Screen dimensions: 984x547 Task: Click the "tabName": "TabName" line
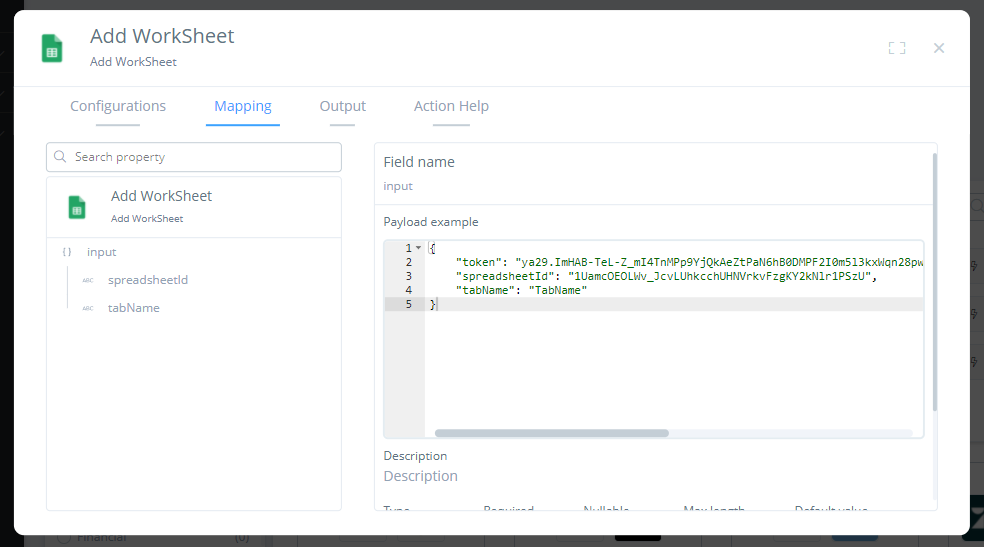(x=521, y=290)
